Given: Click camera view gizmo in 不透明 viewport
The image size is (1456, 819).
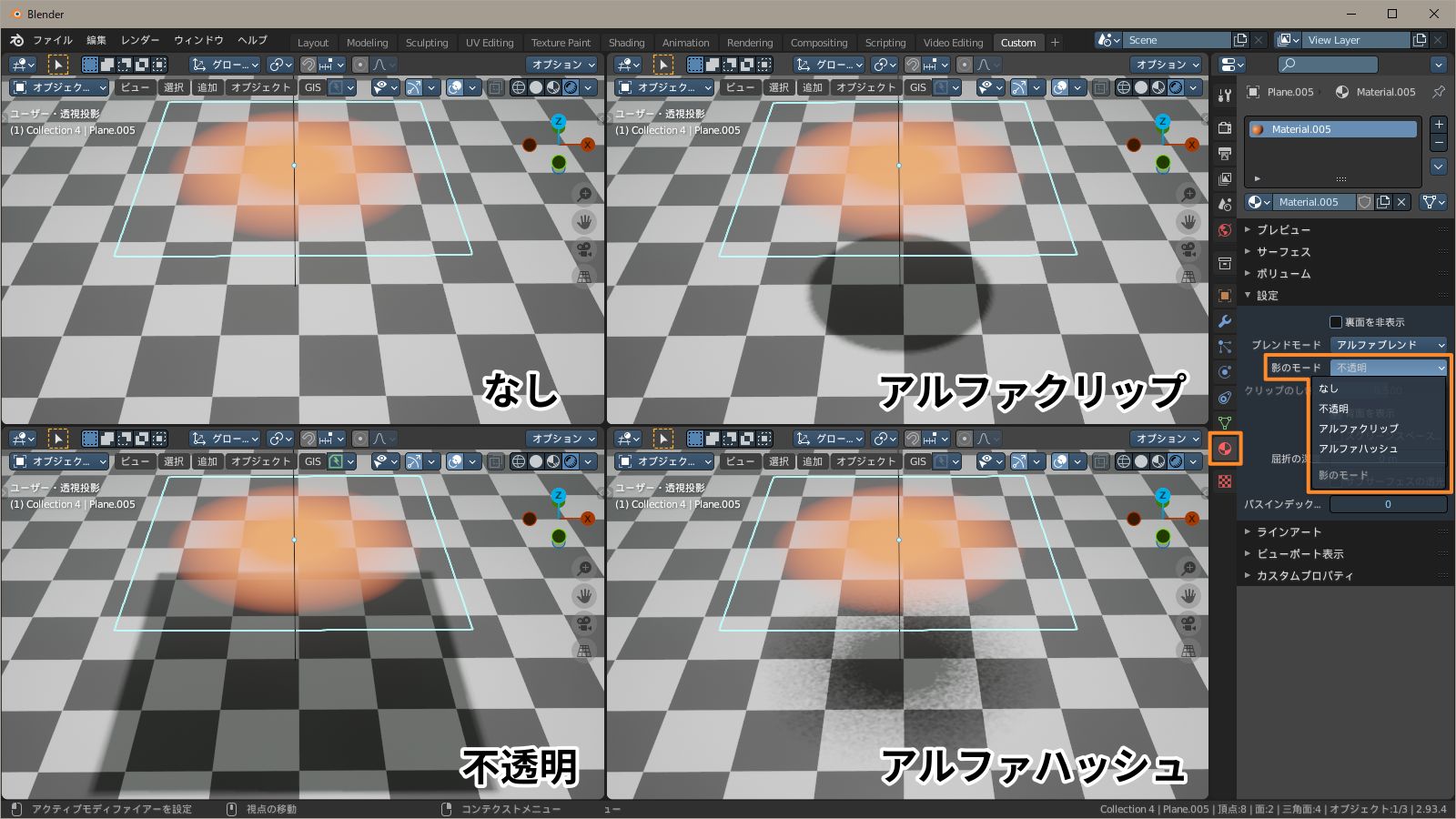Looking at the screenshot, I should (x=584, y=623).
